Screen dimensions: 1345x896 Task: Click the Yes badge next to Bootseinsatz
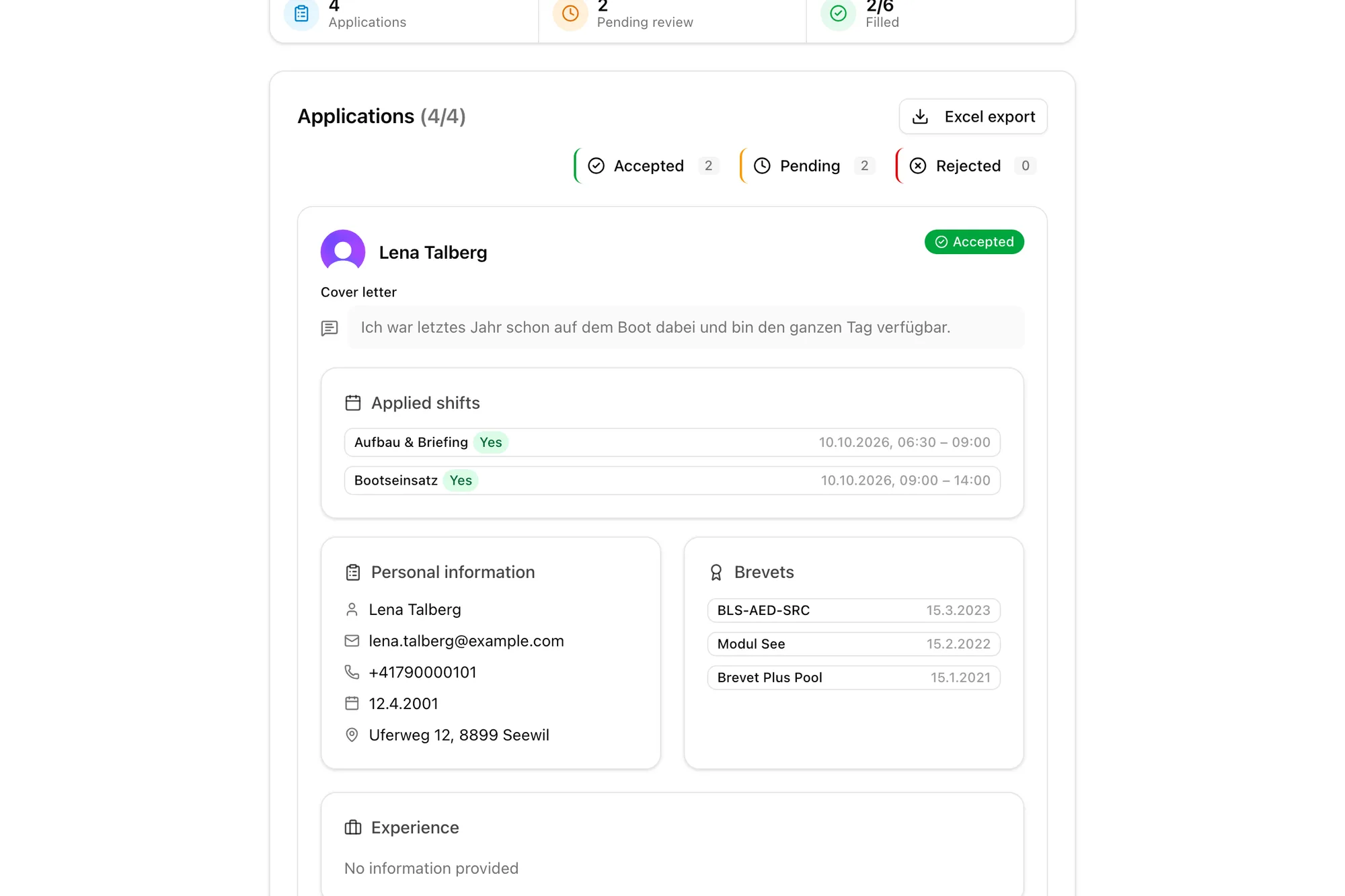point(461,481)
